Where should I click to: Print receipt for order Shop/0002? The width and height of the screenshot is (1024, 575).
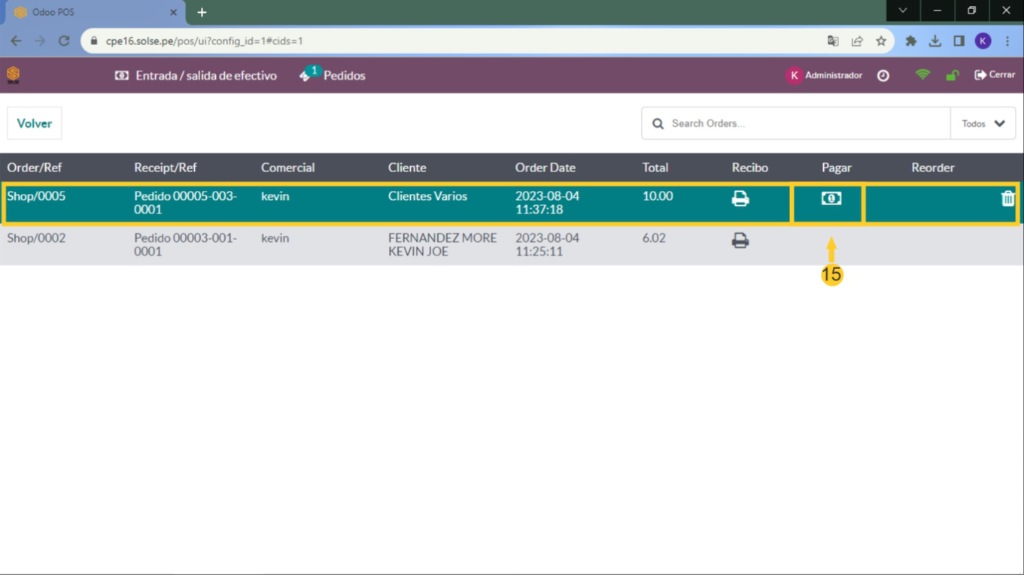click(740, 240)
